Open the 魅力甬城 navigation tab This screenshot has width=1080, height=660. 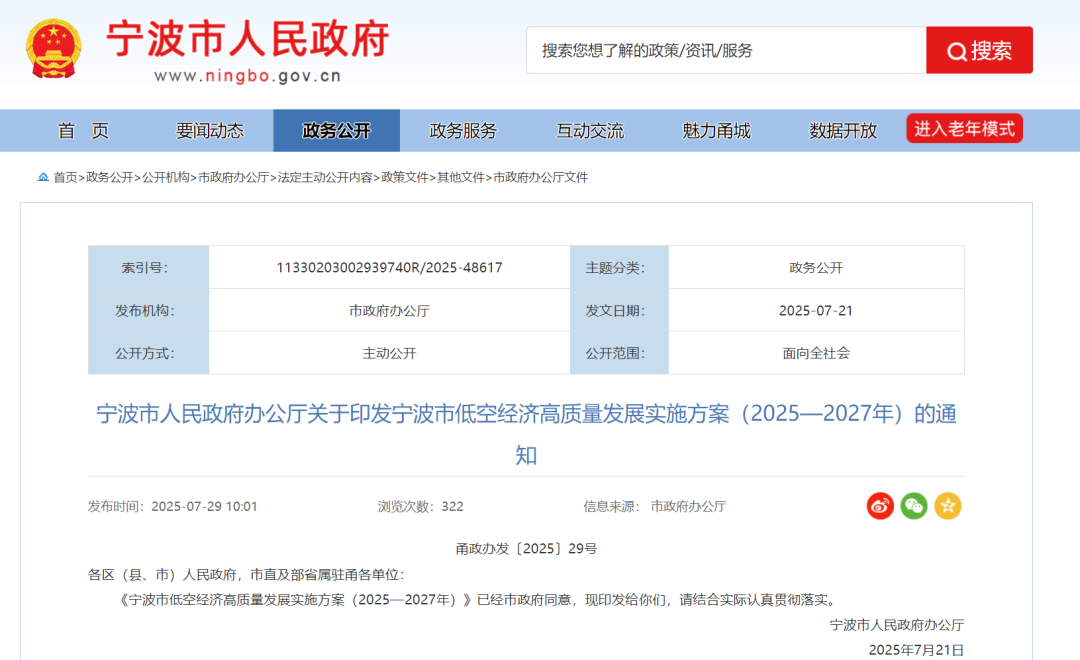click(x=716, y=131)
